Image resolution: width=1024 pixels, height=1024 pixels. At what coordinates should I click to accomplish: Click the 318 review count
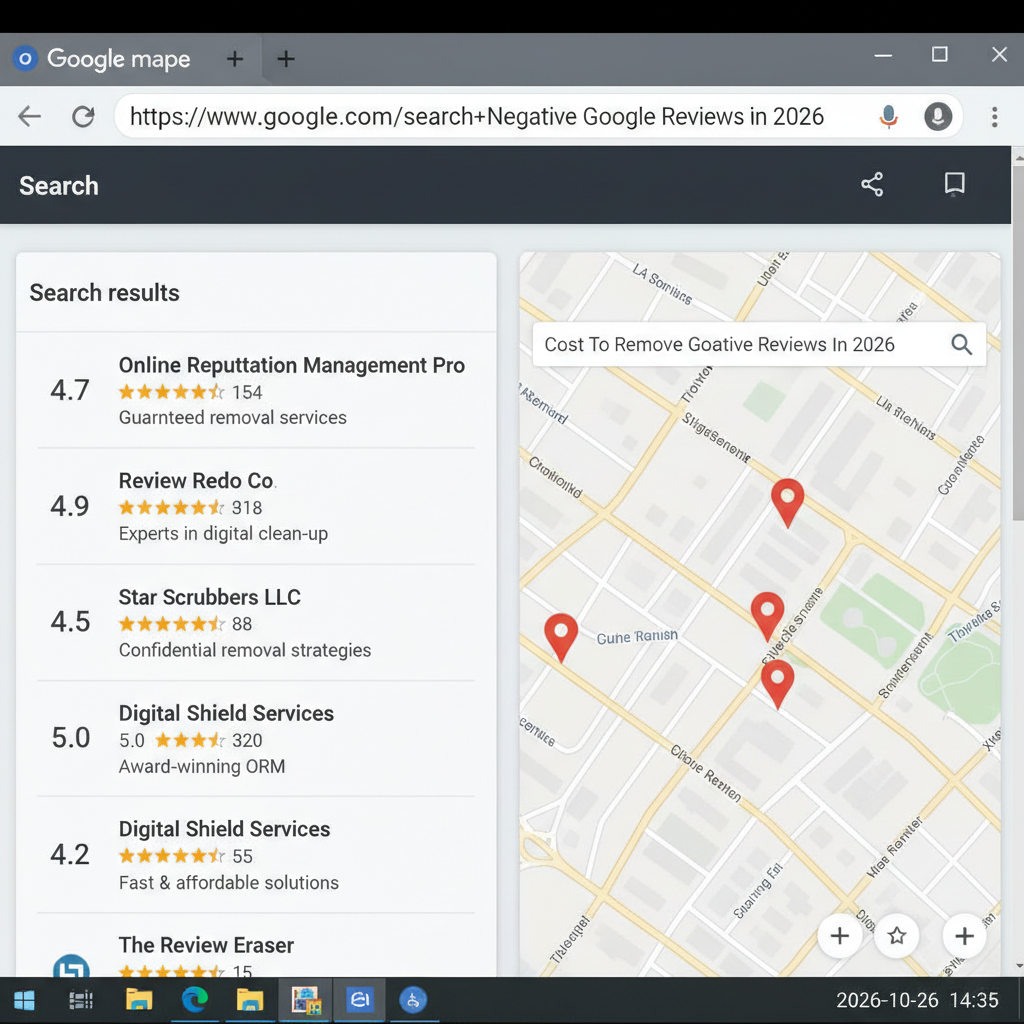click(247, 508)
